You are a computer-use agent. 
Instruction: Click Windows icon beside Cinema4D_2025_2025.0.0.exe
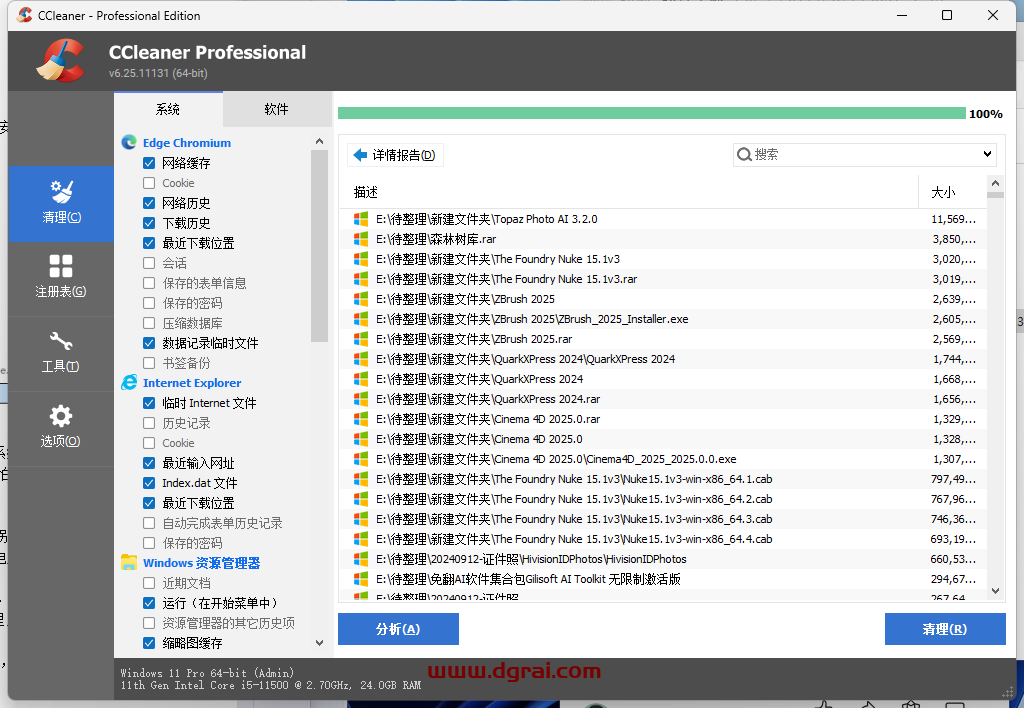[360, 459]
